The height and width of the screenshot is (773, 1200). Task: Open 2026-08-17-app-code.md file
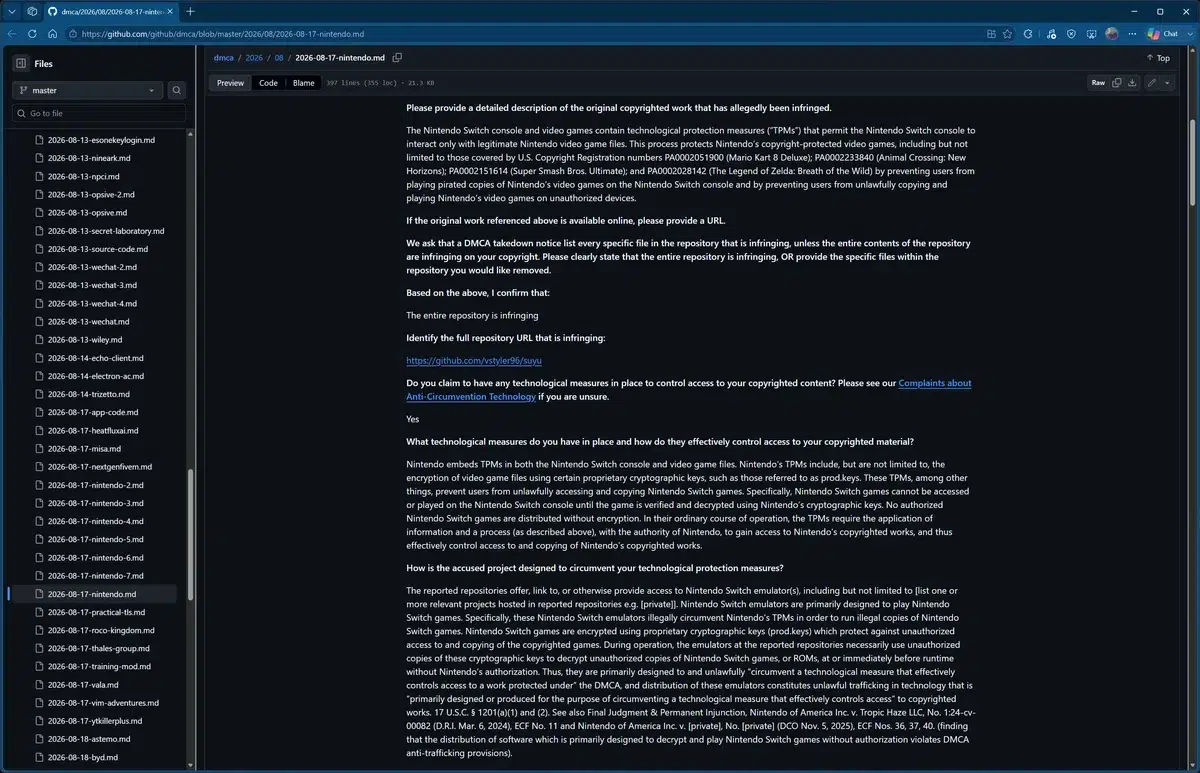click(x=95, y=412)
